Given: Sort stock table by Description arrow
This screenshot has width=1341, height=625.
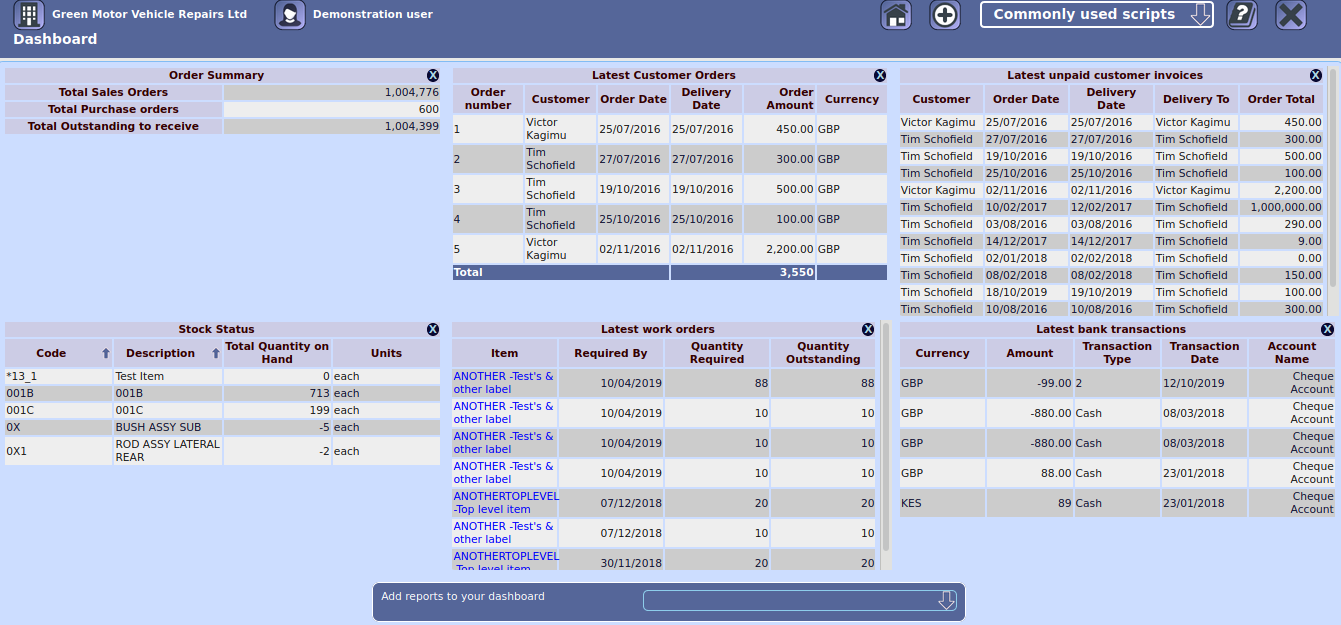Looking at the screenshot, I should point(215,353).
